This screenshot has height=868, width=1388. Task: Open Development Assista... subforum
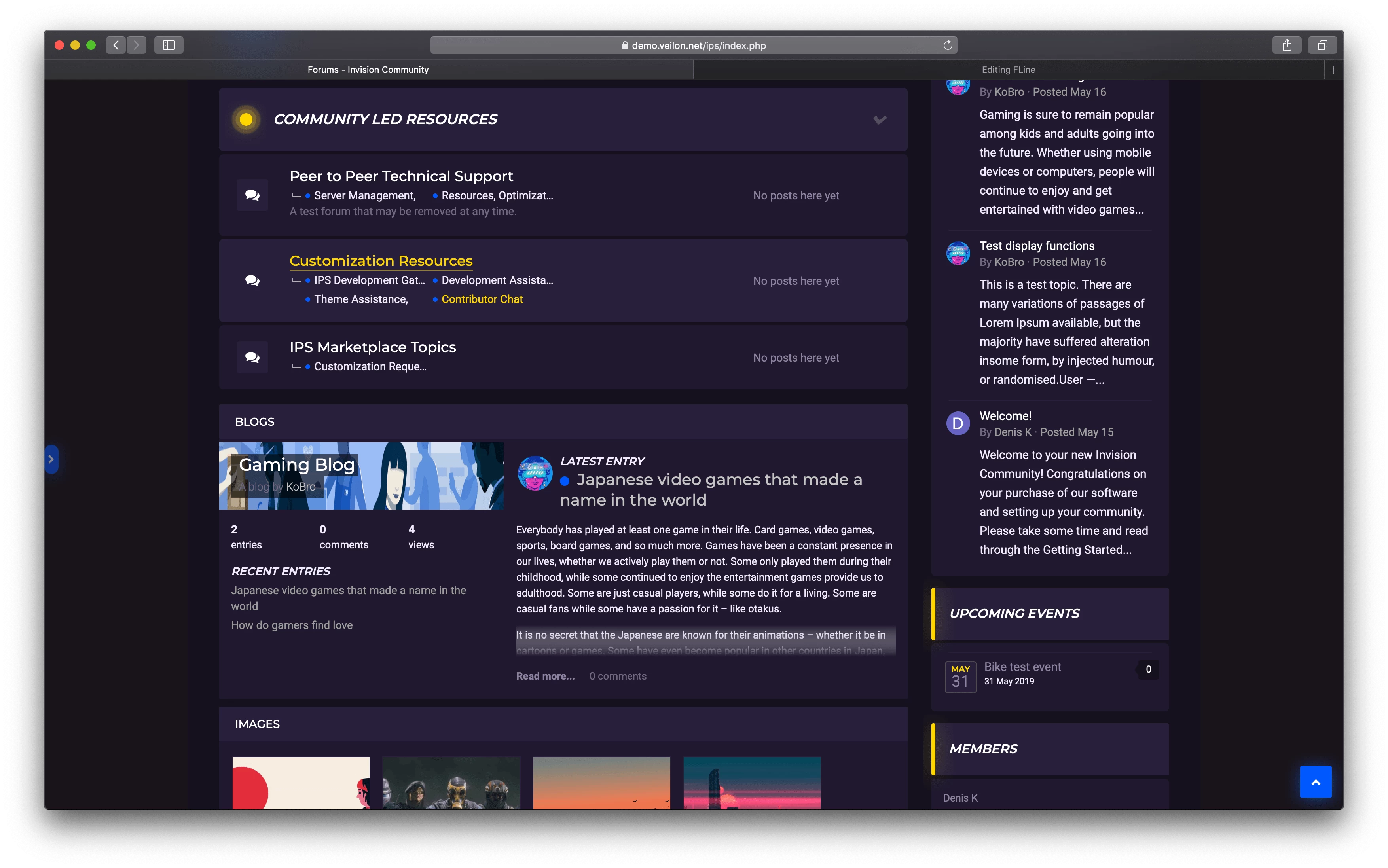tap(497, 280)
